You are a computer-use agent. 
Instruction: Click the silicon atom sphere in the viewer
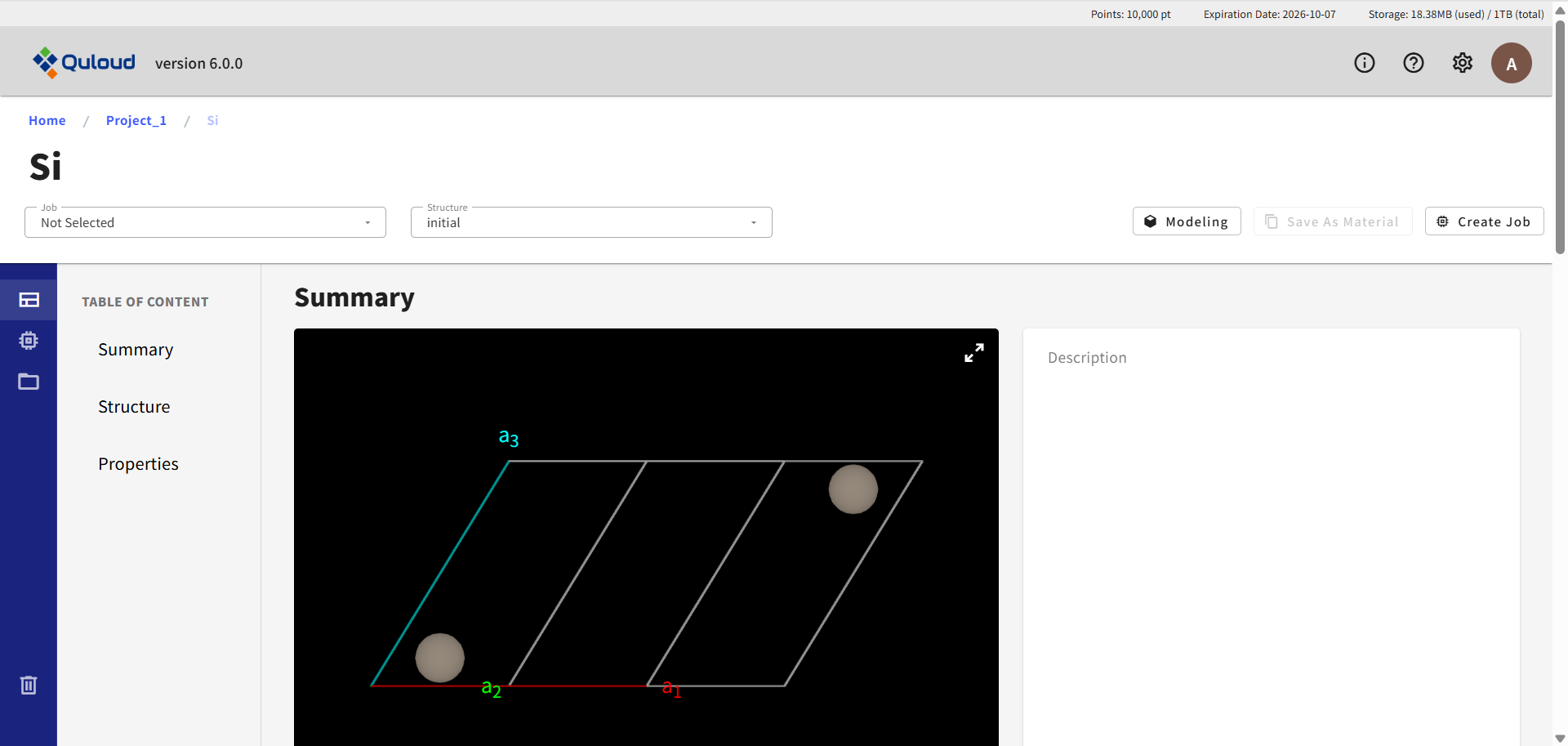pyautogui.click(x=440, y=657)
